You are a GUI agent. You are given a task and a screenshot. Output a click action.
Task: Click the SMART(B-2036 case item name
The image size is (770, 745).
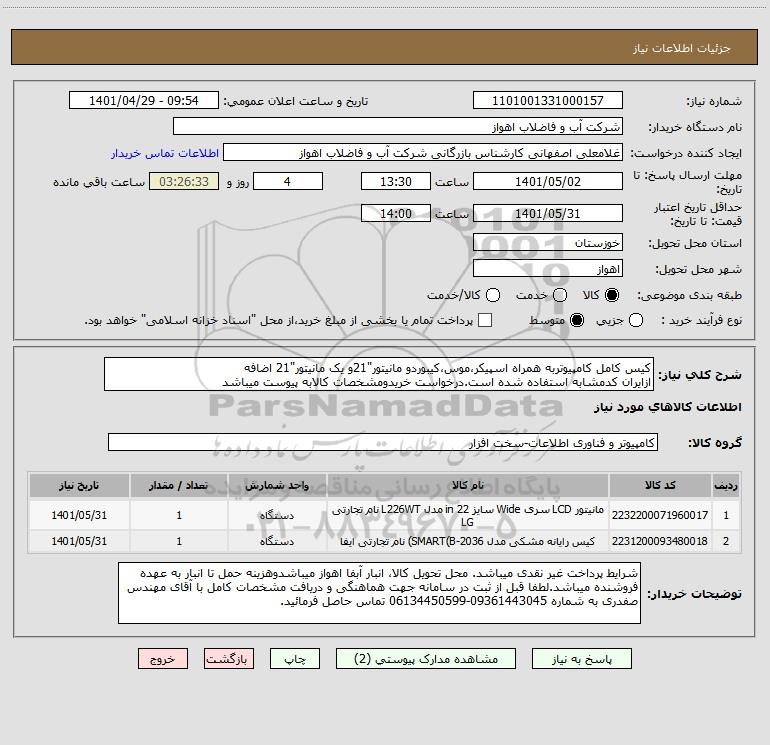[x=468, y=541]
